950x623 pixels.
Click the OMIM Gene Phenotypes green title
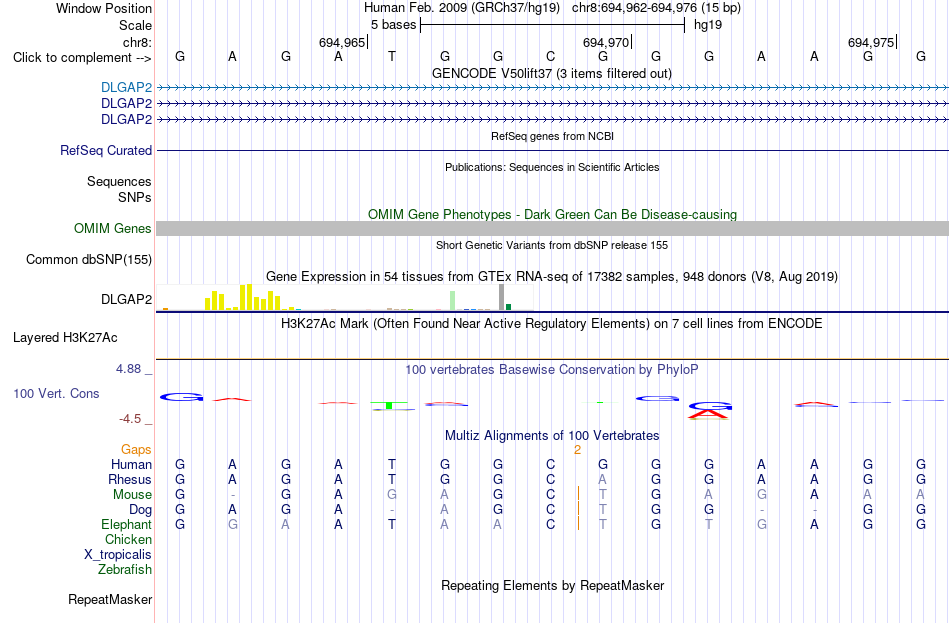[x=552, y=215]
